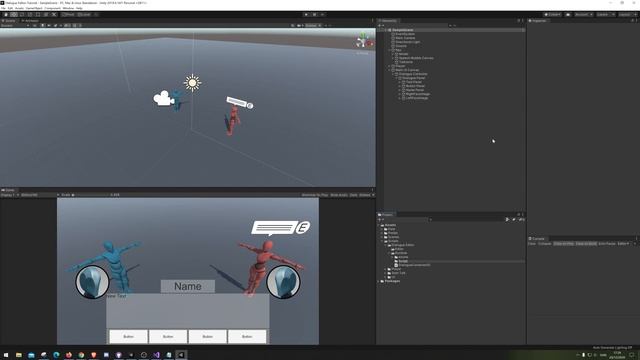Toggle Mute Audio in Game view

point(339,195)
